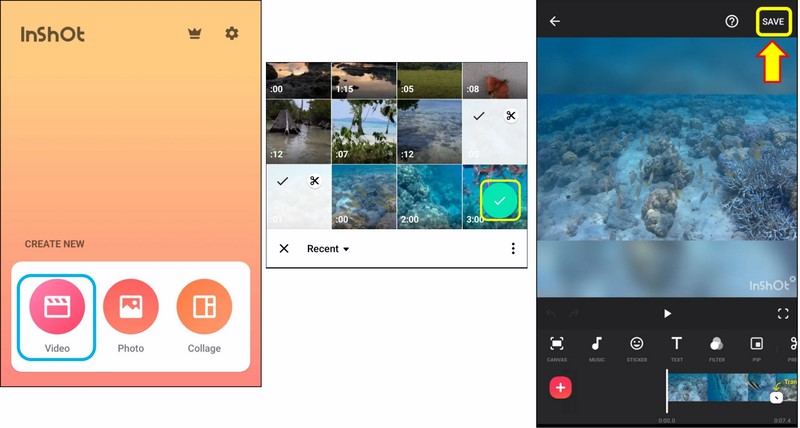Select the 1:15 sunset reflection video
Screen dimensions: 800x428
(x=364, y=80)
